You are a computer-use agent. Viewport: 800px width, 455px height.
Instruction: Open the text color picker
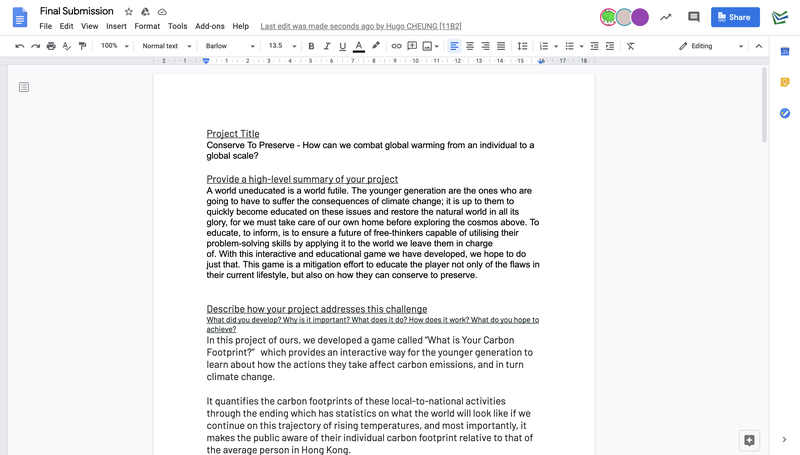[359, 46]
